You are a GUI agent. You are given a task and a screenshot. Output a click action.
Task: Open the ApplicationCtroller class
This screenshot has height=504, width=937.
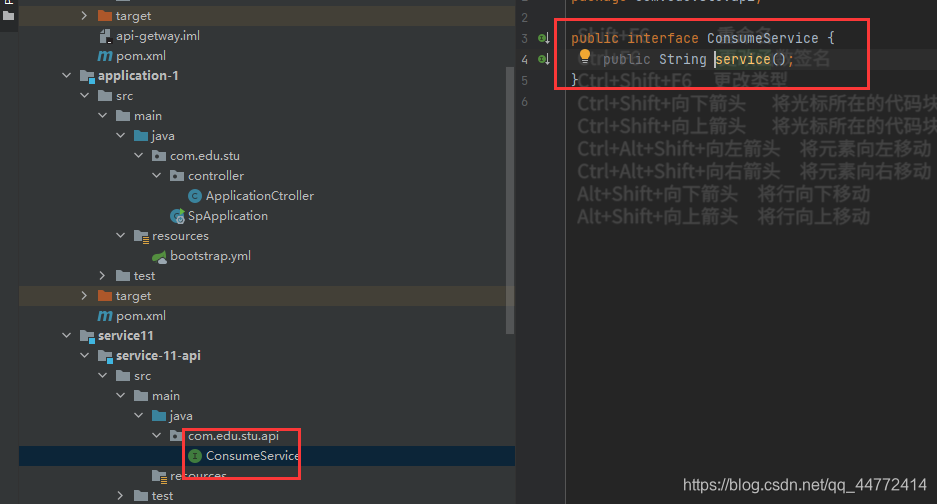tap(259, 196)
